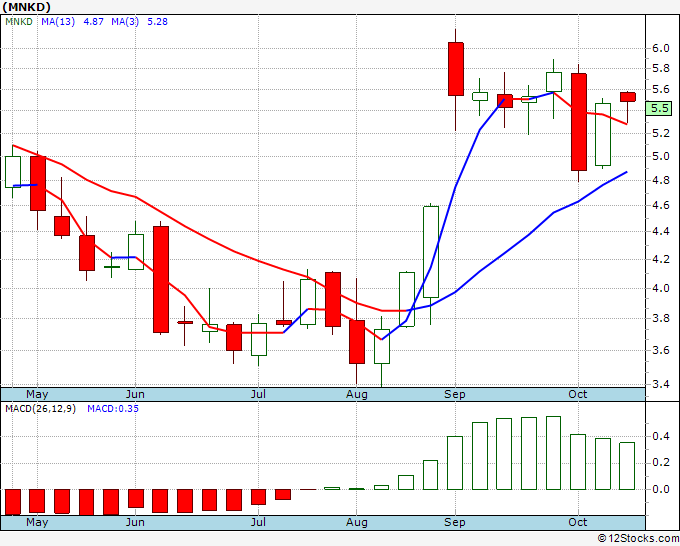This screenshot has height=546, width=680.
Task: Select Oct on the price chart date axis
Action: click(578, 395)
